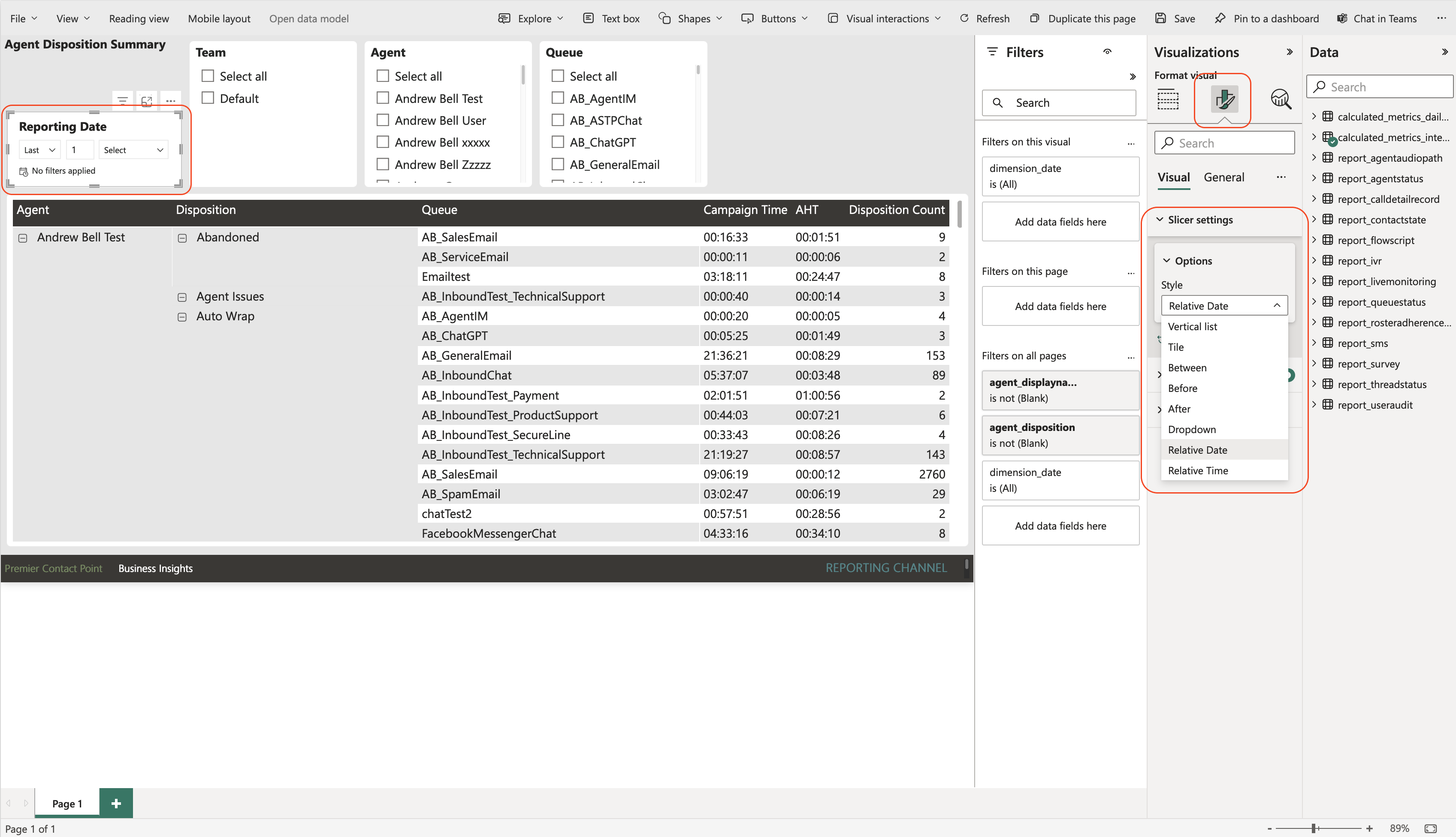Expand the report_survey table
This screenshot has width=1456, height=837.
pyautogui.click(x=1314, y=363)
